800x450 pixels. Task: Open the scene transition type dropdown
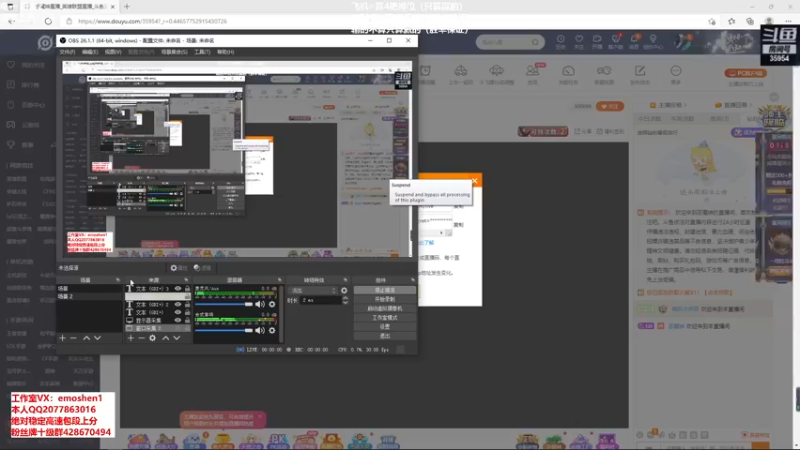tap(313, 290)
